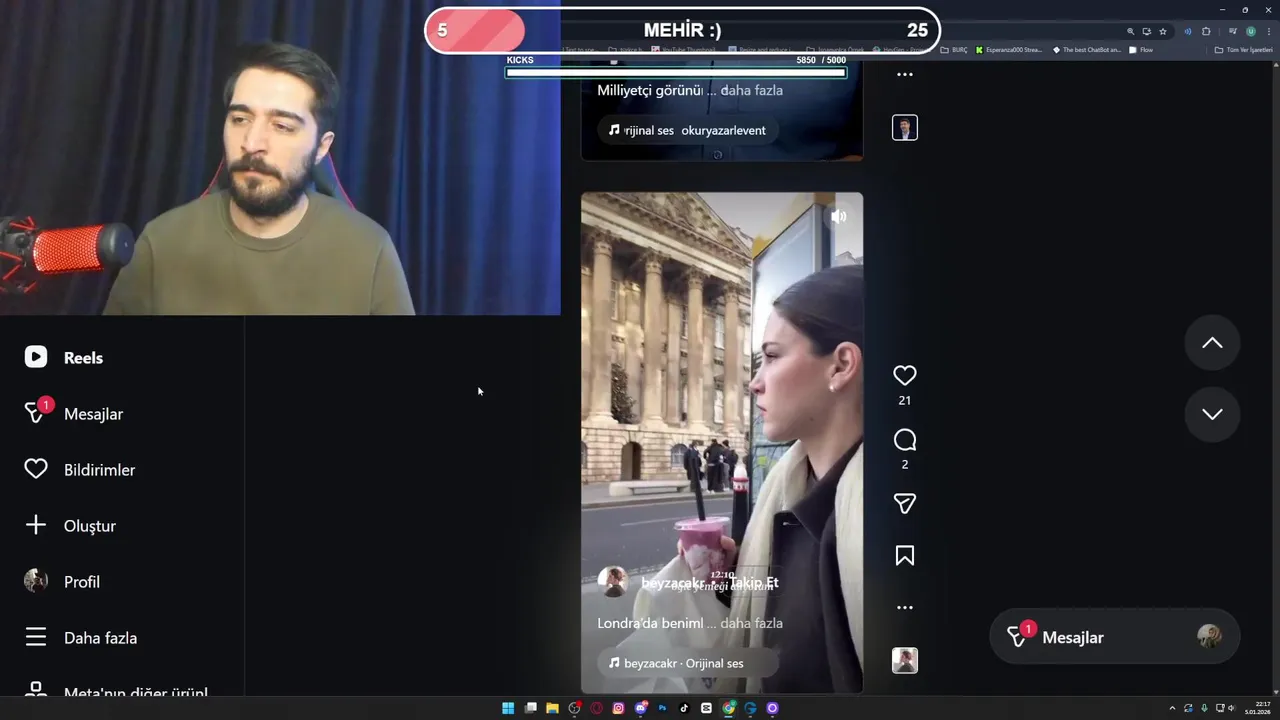The image size is (1280, 720).
Task: Open Task View on the taskbar
Action: pyautogui.click(x=530, y=708)
